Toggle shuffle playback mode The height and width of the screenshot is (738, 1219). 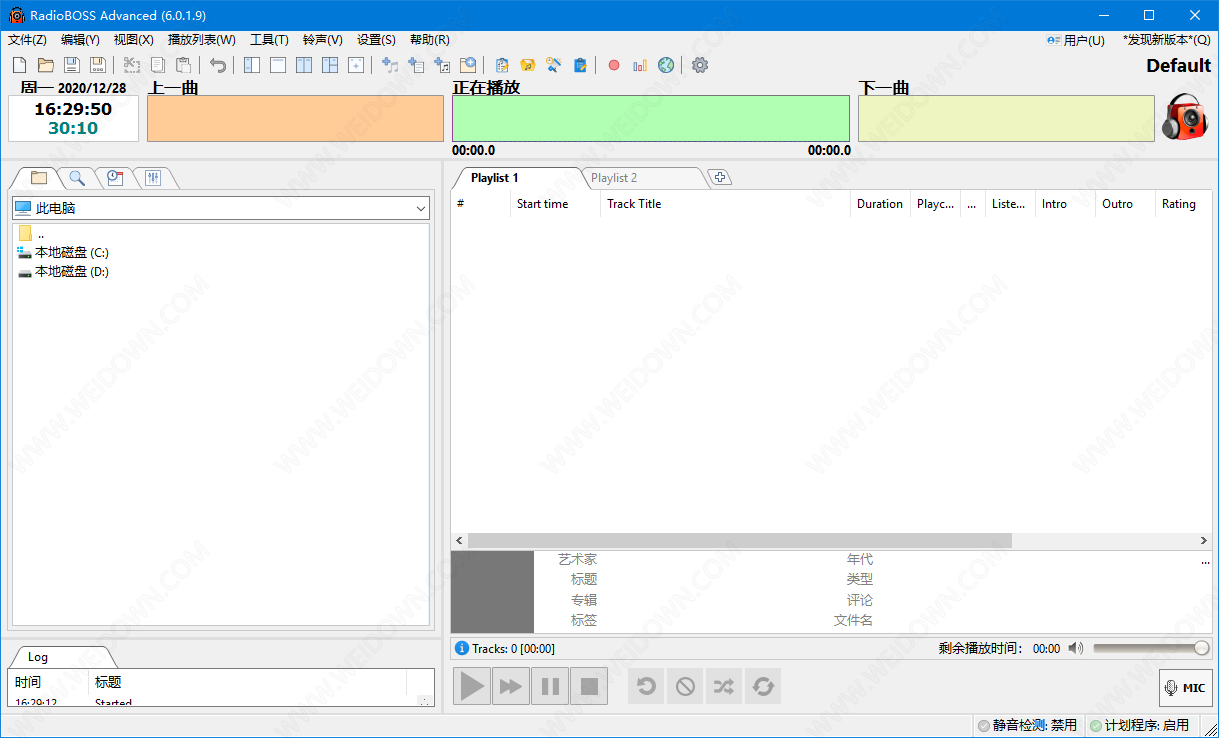723,686
